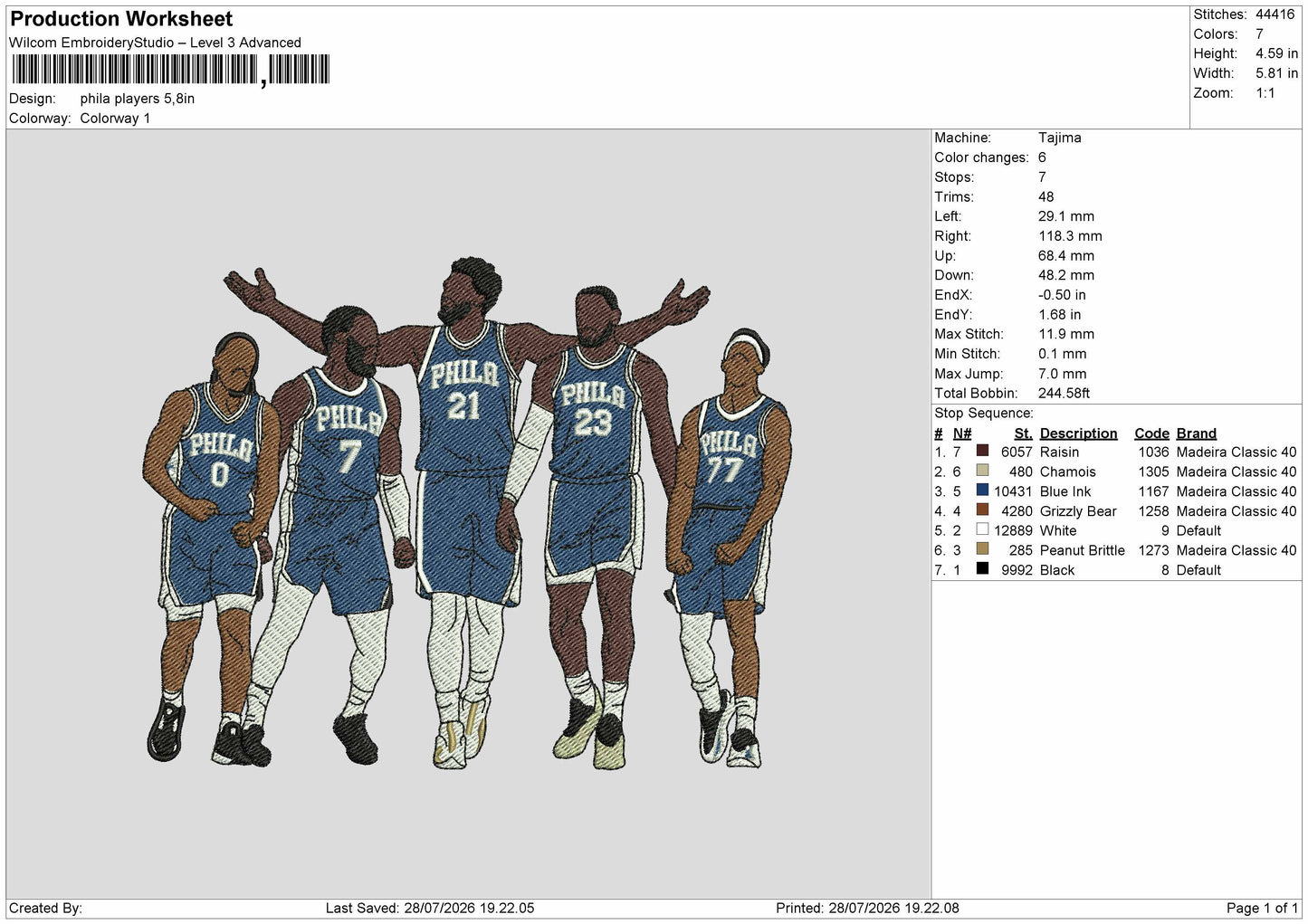This screenshot has height=924, width=1308.
Task: Click the Zoom value 1:1
Action: pyautogui.click(x=1265, y=93)
